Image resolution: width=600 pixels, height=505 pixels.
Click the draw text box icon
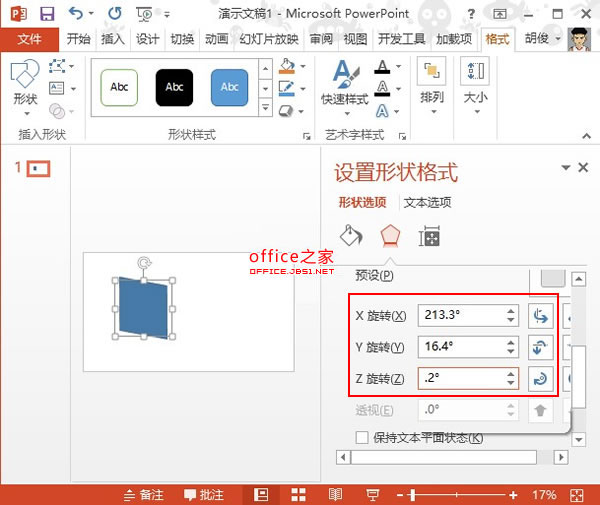[57, 88]
